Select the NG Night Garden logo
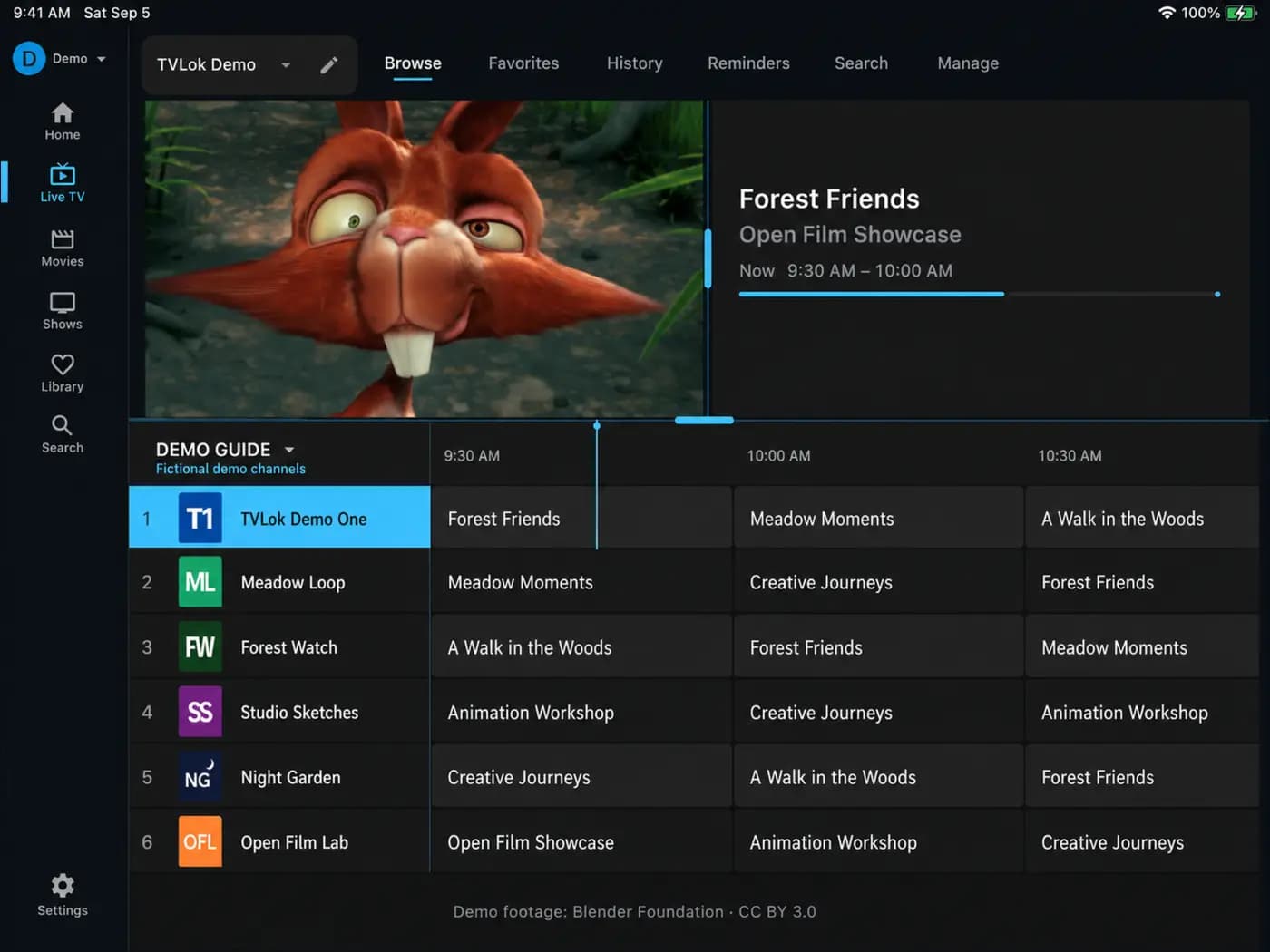The height and width of the screenshot is (952, 1270). 200,777
